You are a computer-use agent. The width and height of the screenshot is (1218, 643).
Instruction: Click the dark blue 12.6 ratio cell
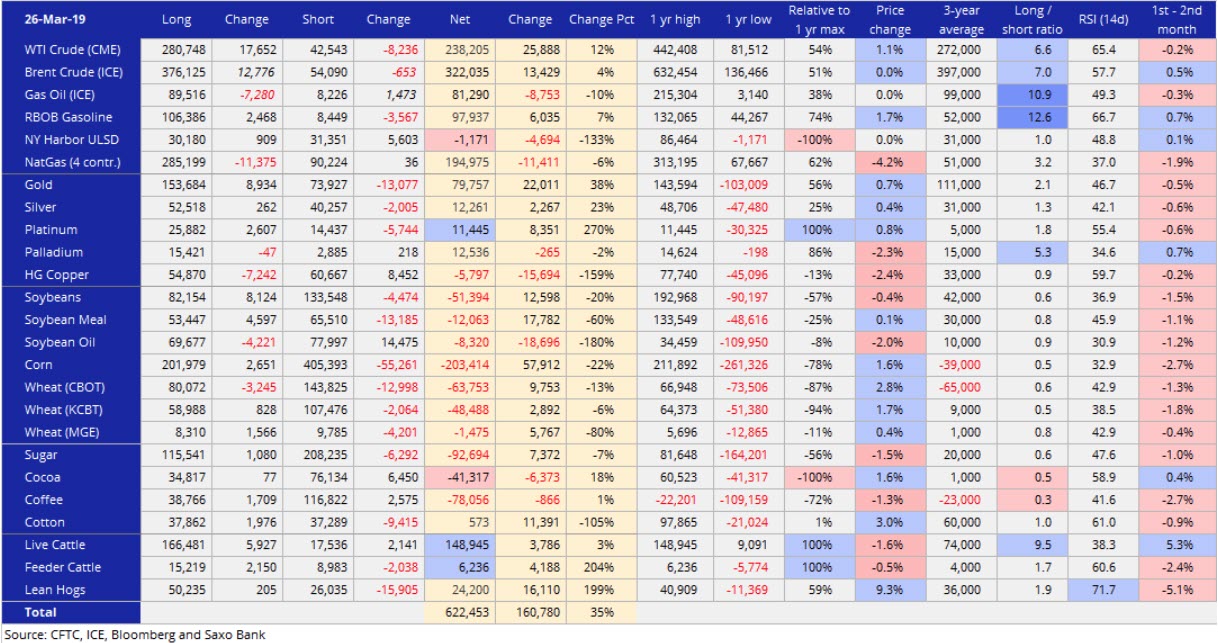[1033, 117]
